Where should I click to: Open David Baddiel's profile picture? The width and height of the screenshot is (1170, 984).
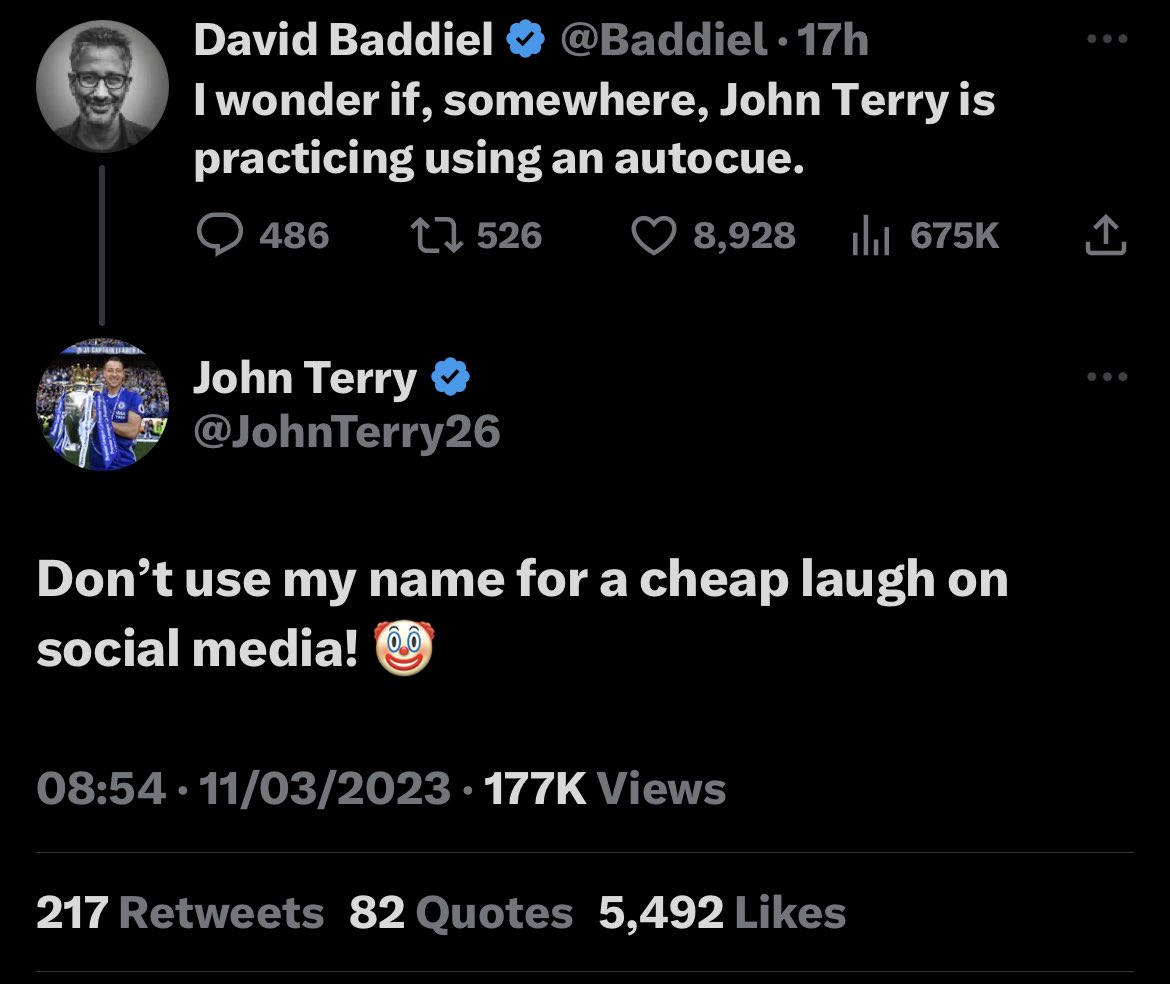click(x=102, y=87)
